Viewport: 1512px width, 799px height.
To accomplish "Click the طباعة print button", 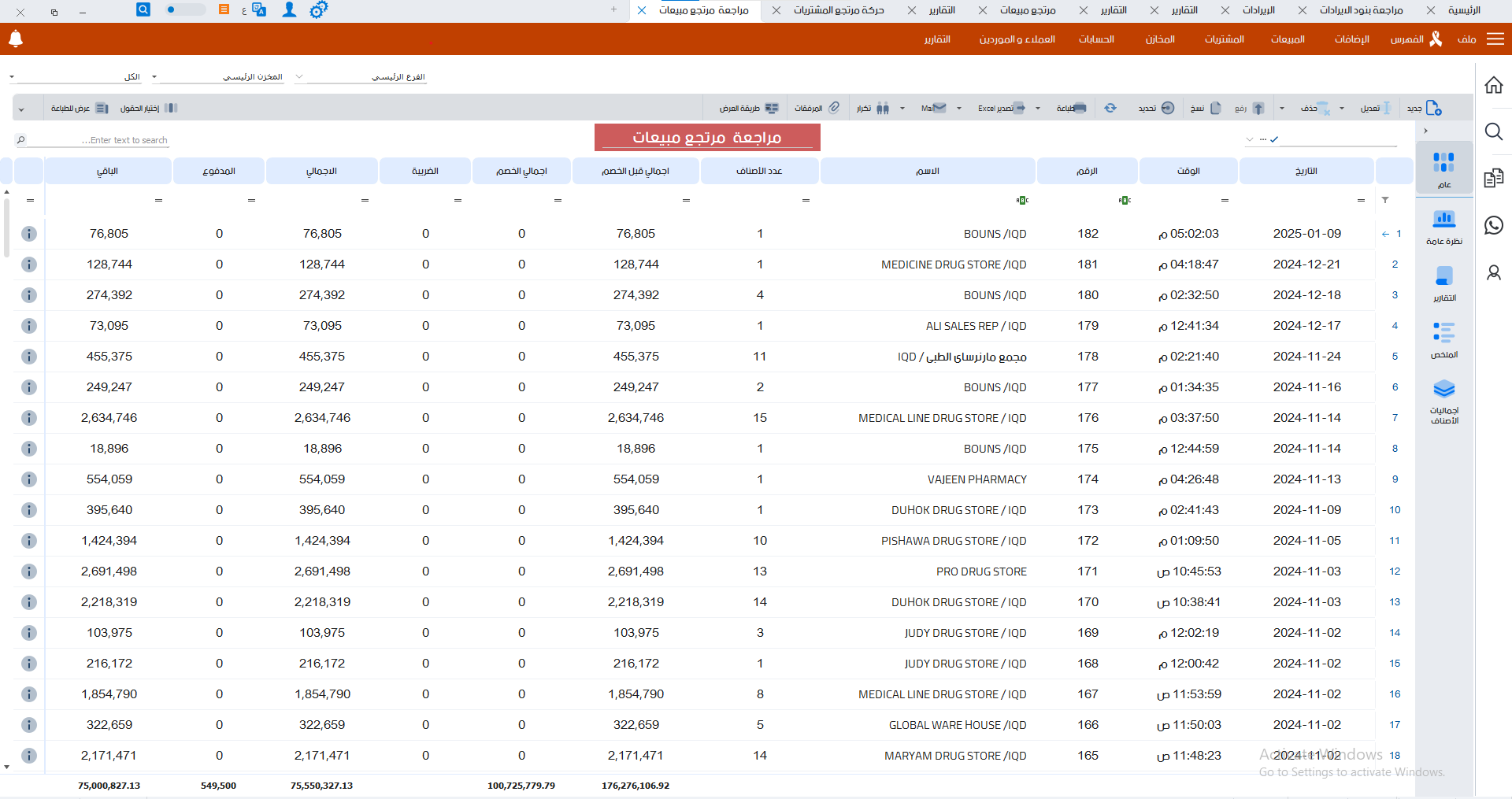I will coord(1071,108).
